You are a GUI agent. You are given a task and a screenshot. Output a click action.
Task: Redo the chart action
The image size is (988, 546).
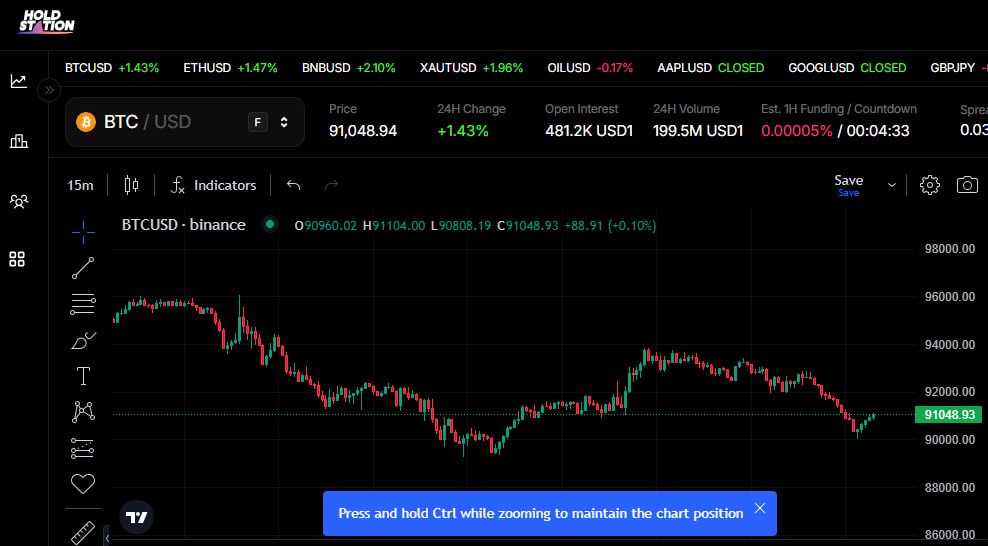[331, 185]
